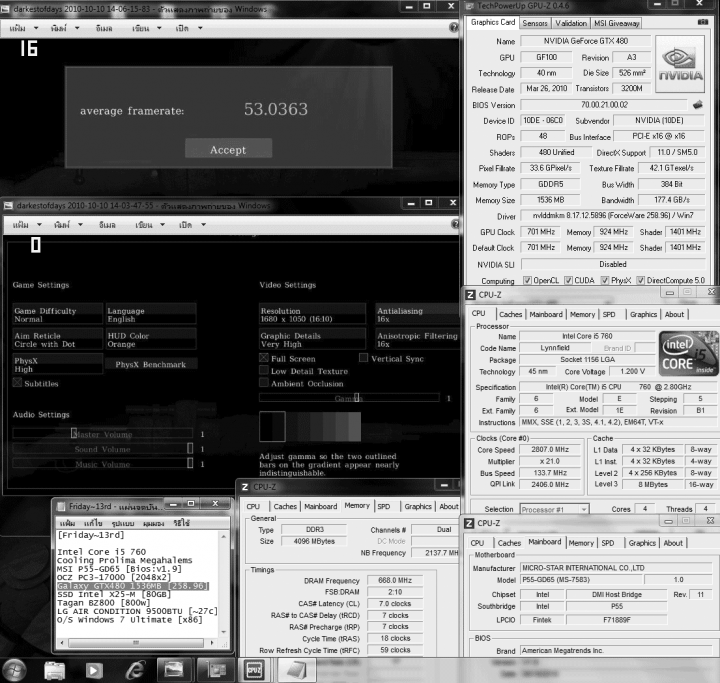720x683 pixels.
Task: Click Graphic Details Very High setting
Action: tap(312, 339)
